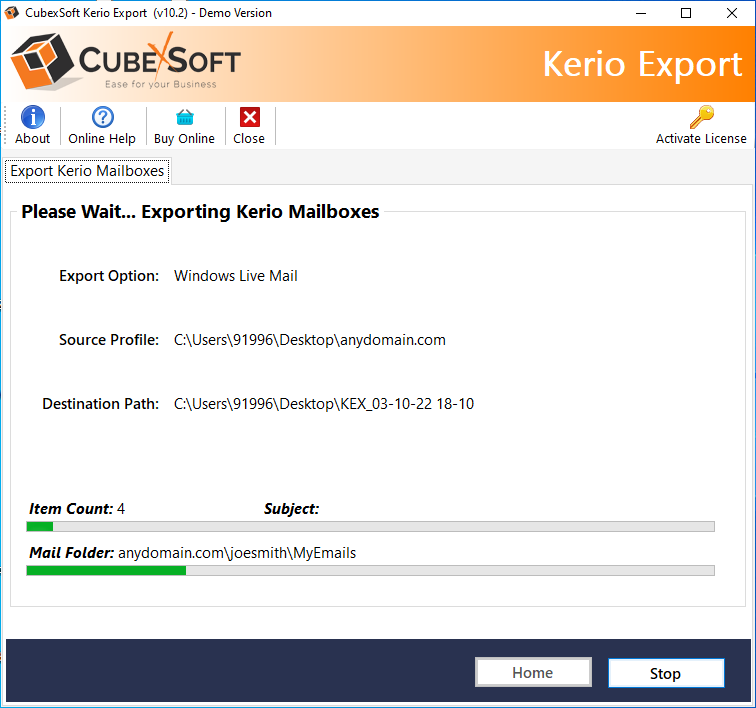Maximize the Kerio Export window

pyautogui.click(x=686, y=13)
